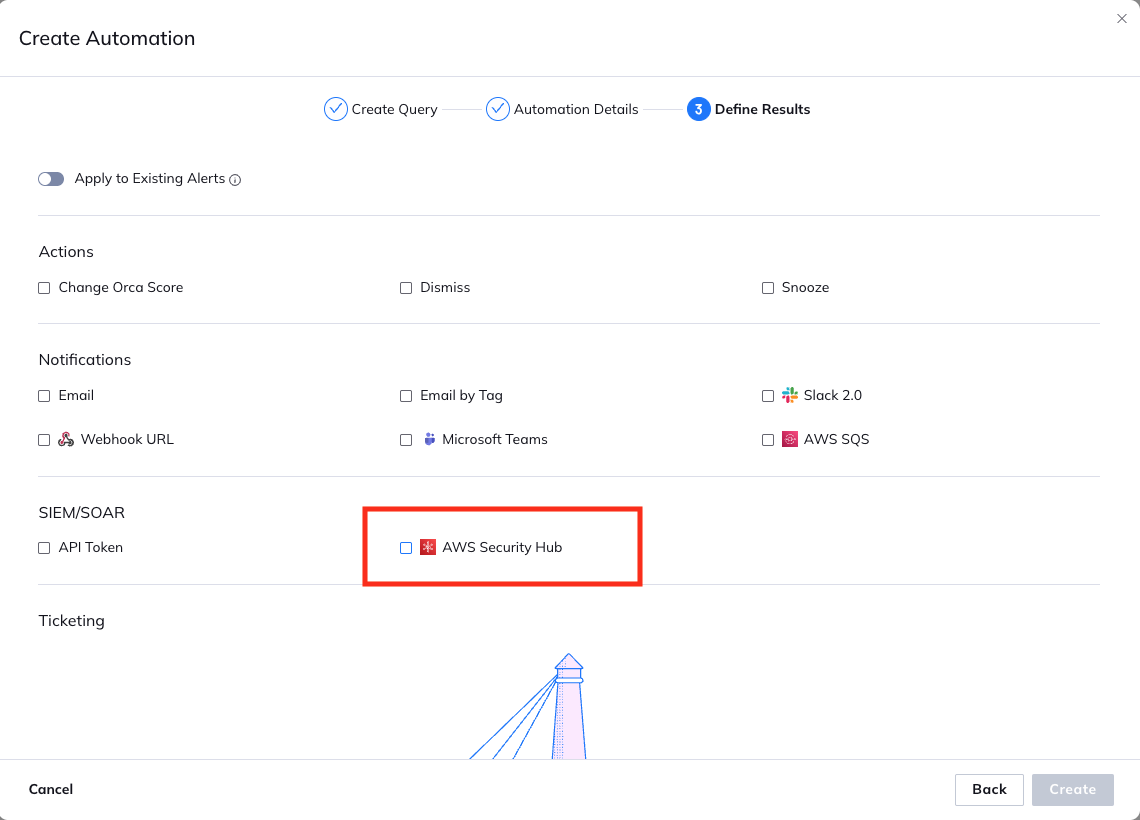The width and height of the screenshot is (1140, 820).
Task: Click the Ticketing section heading
Action: (x=71, y=621)
